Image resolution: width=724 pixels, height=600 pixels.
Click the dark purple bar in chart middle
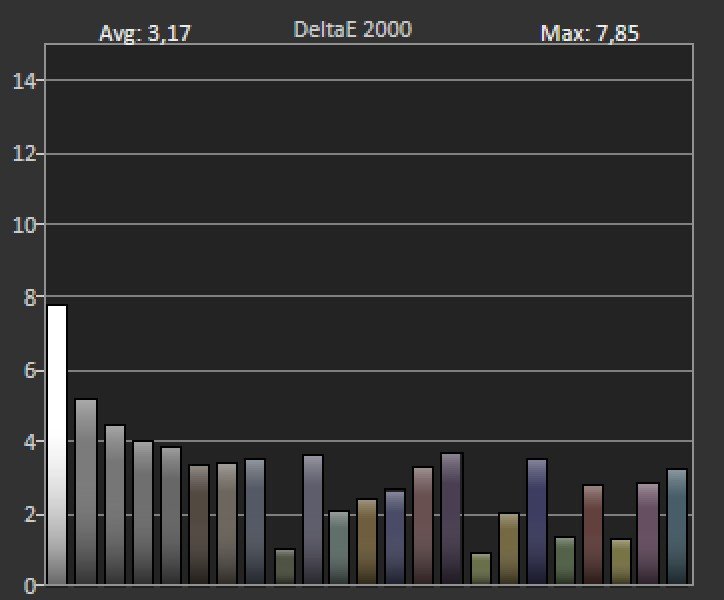pyautogui.click(x=451, y=518)
